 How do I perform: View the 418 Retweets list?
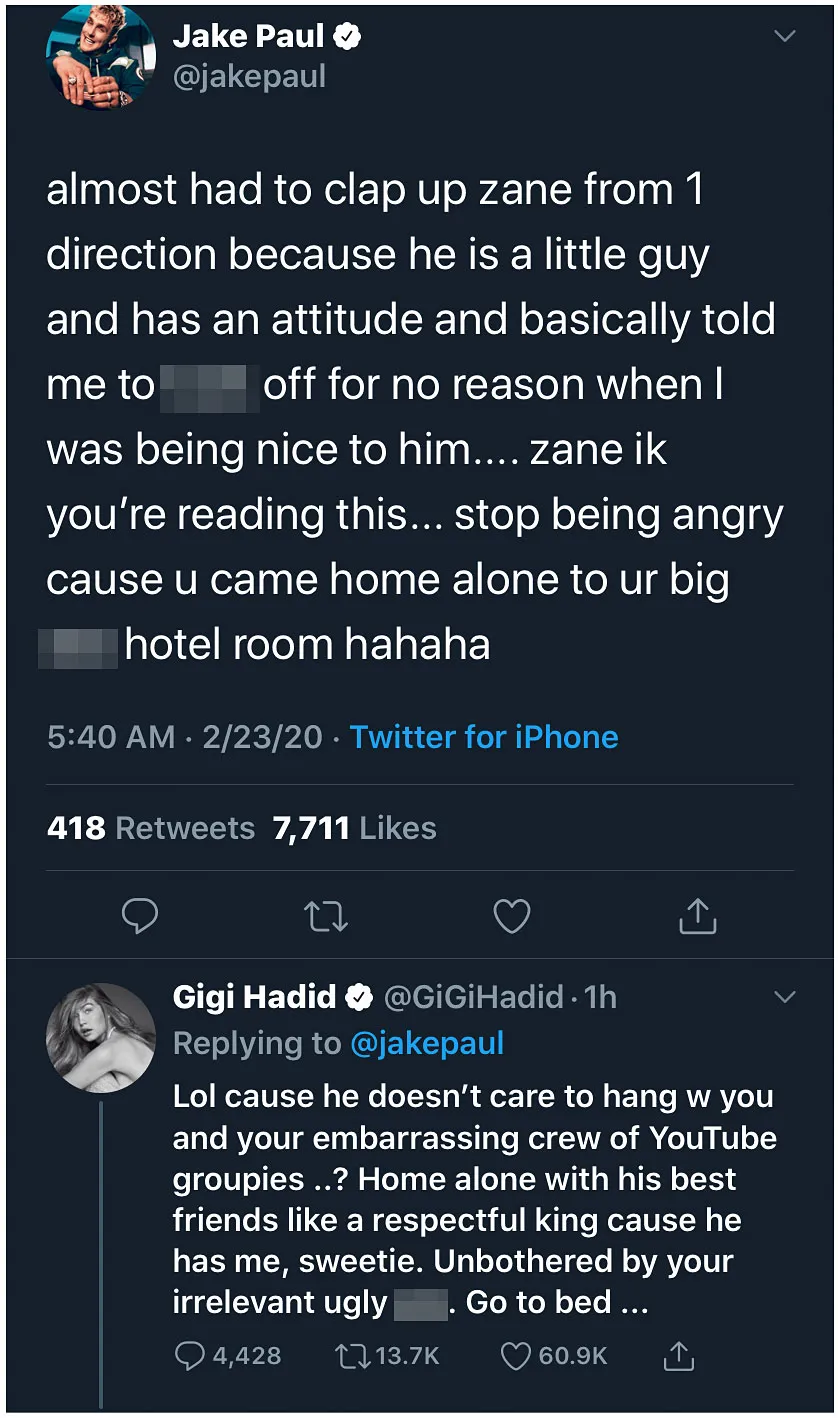coord(150,827)
